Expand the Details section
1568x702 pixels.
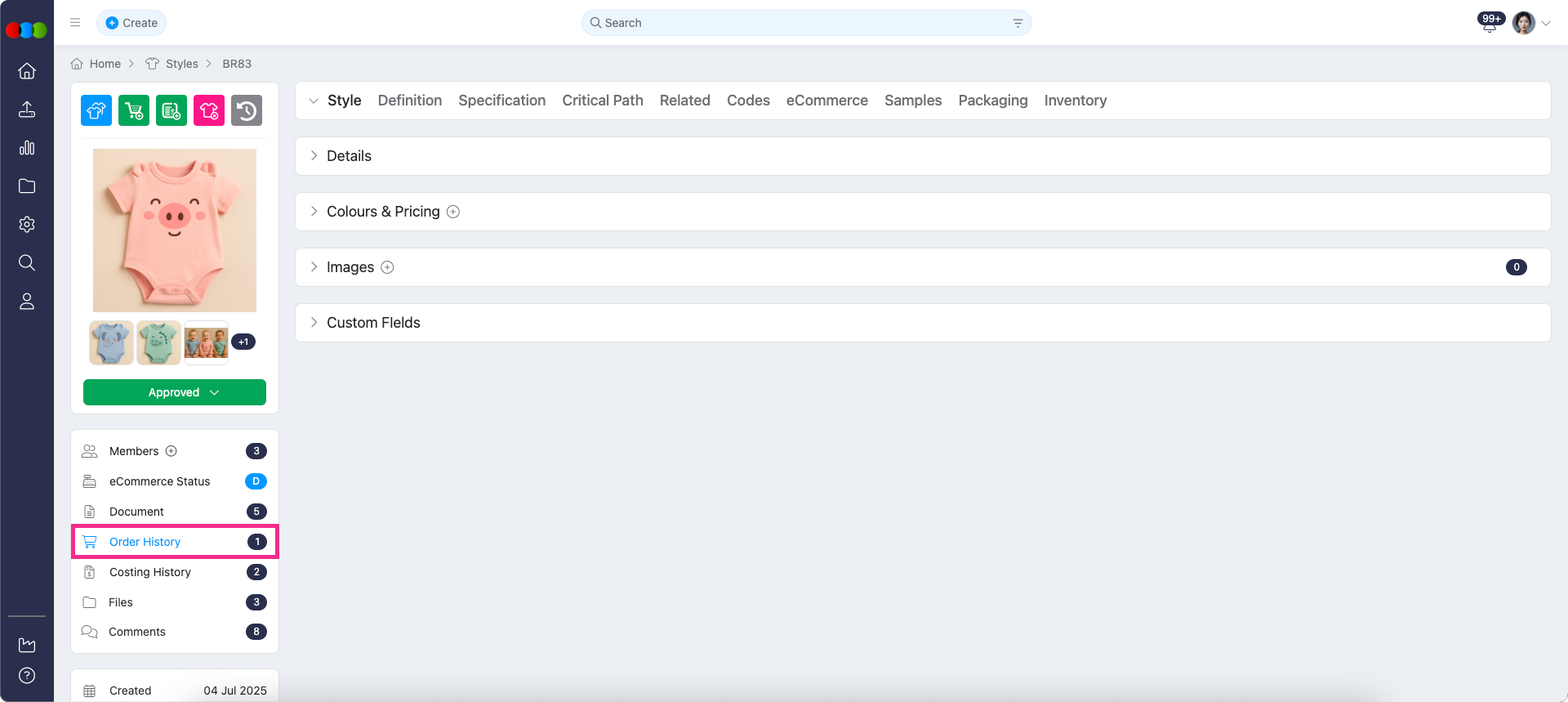[x=349, y=156]
